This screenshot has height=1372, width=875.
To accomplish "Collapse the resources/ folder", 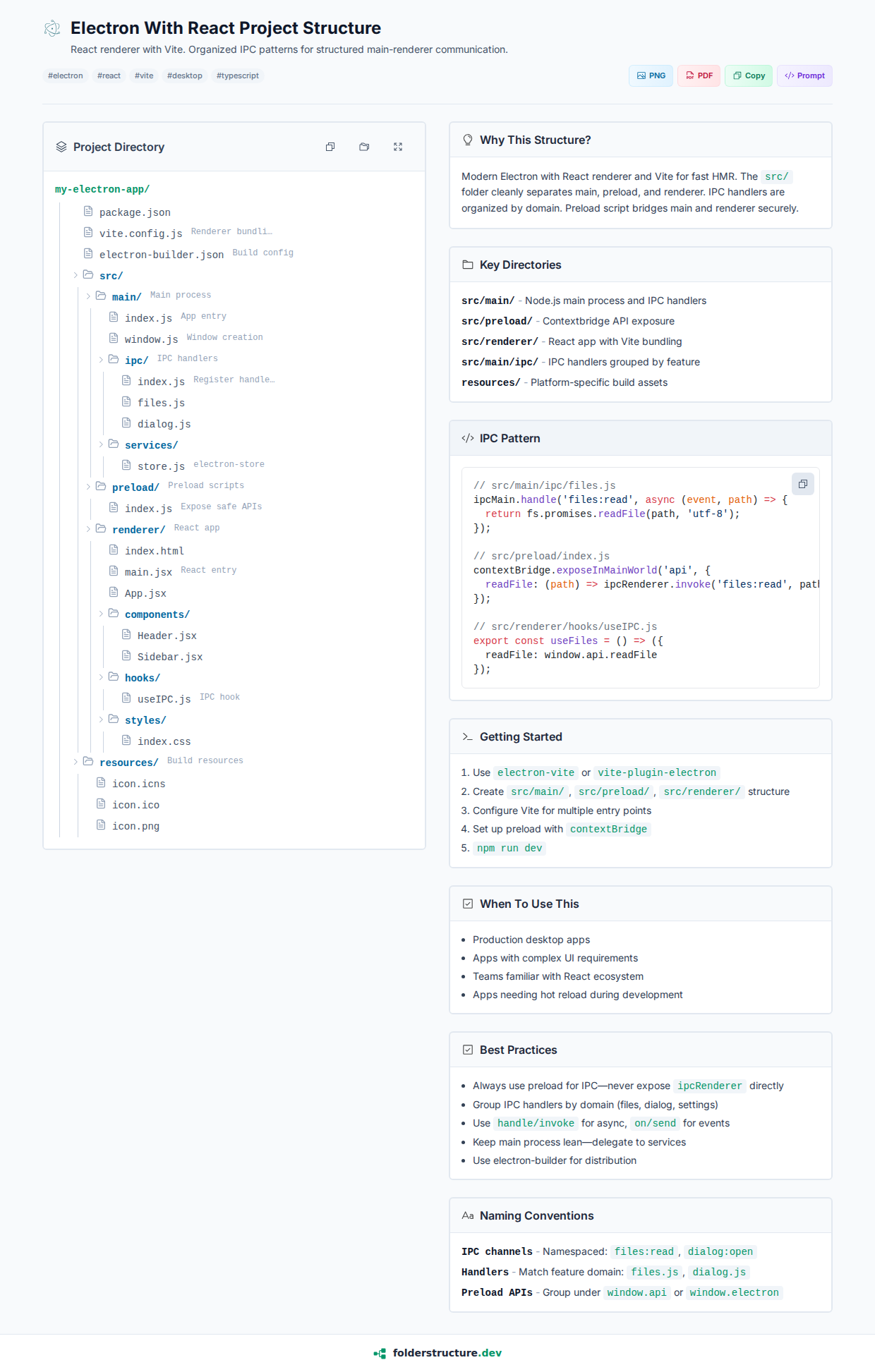I will (x=76, y=762).
